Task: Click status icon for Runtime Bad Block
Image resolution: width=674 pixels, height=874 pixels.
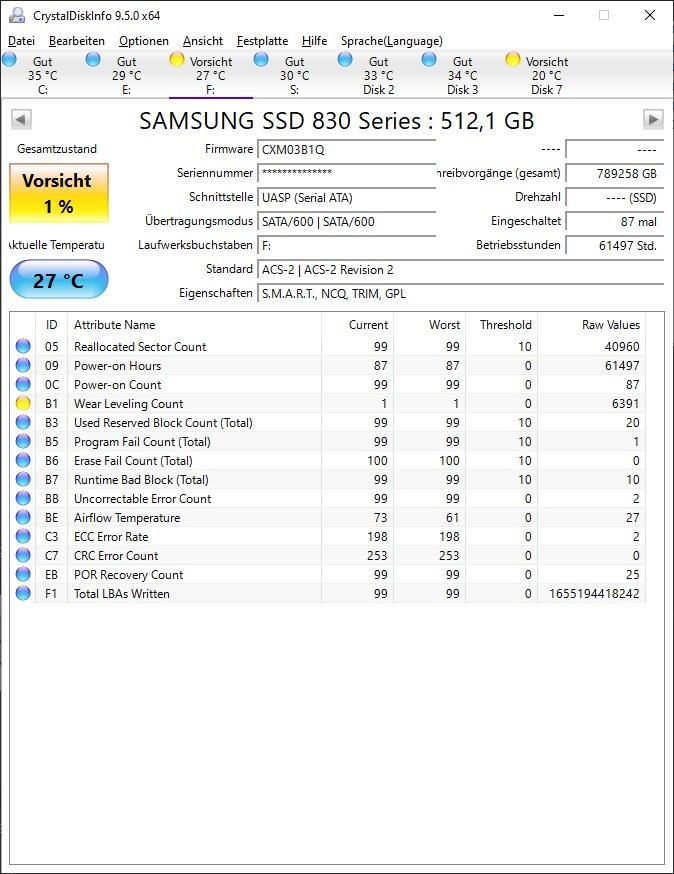Action: pyautogui.click(x=23, y=479)
